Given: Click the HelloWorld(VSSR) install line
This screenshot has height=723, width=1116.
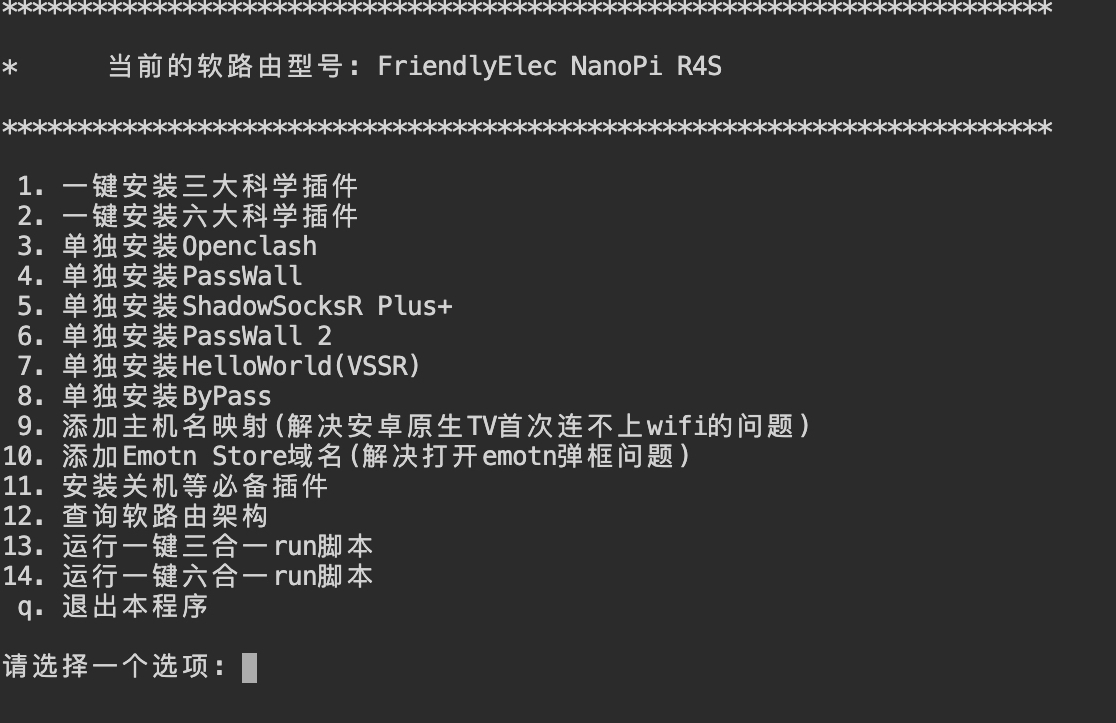Looking at the screenshot, I should [x=219, y=366].
